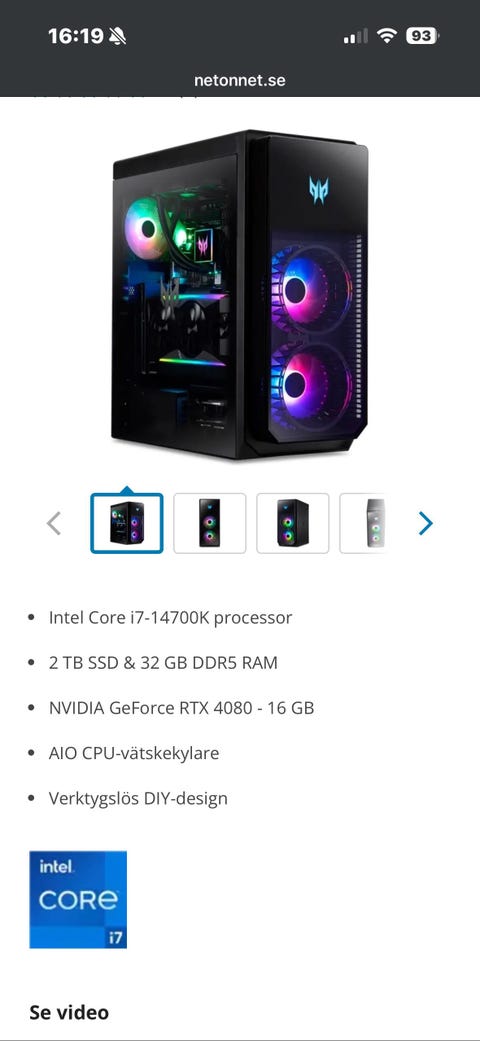Viewport: 480px width, 1041px height.
Task: Open the main product image of the PC
Action: (x=240, y=294)
